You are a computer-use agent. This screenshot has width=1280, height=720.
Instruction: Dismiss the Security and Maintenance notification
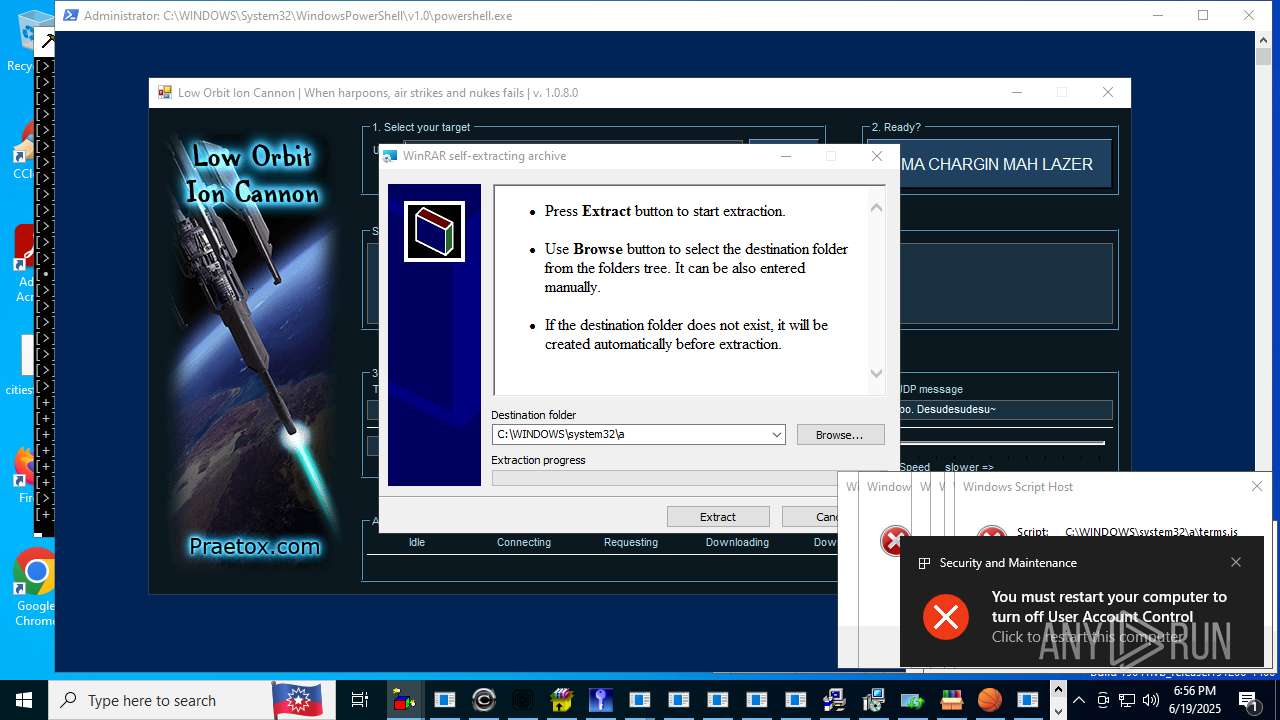(1236, 562)
